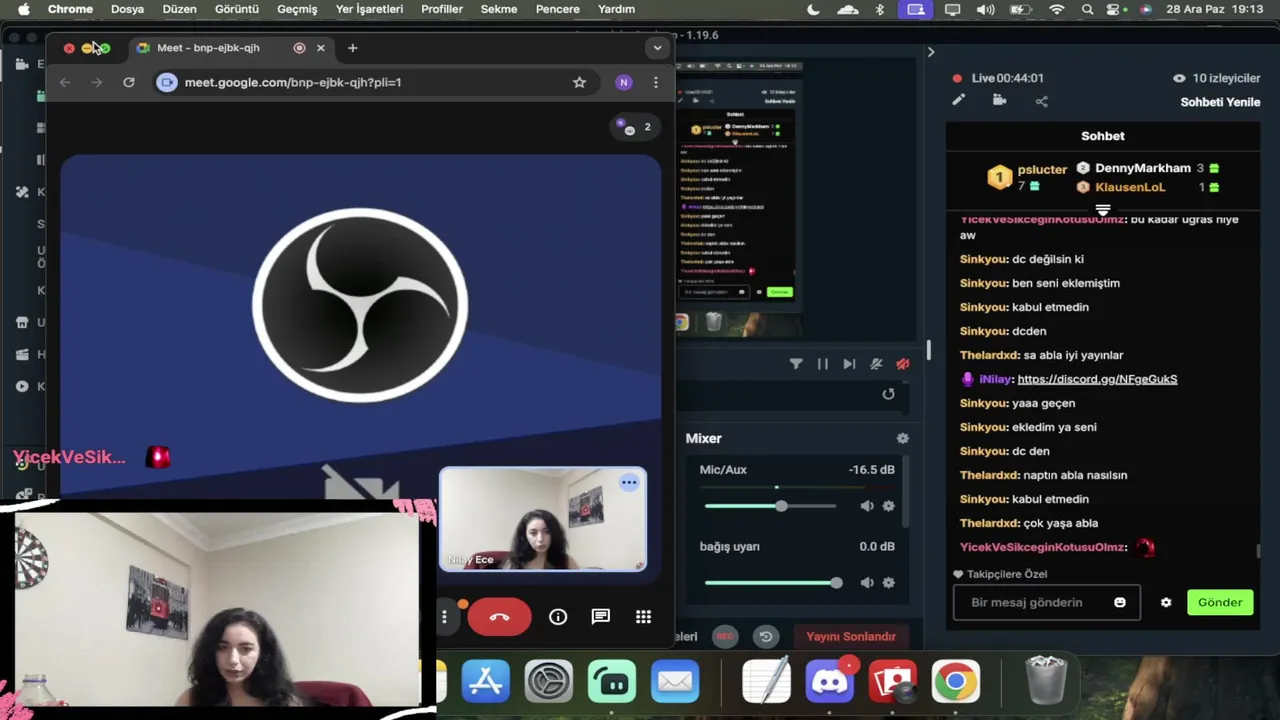Toggle the red muted alerts icon
The height and width of the screenshot is (720, 1280).
[902, 364]
